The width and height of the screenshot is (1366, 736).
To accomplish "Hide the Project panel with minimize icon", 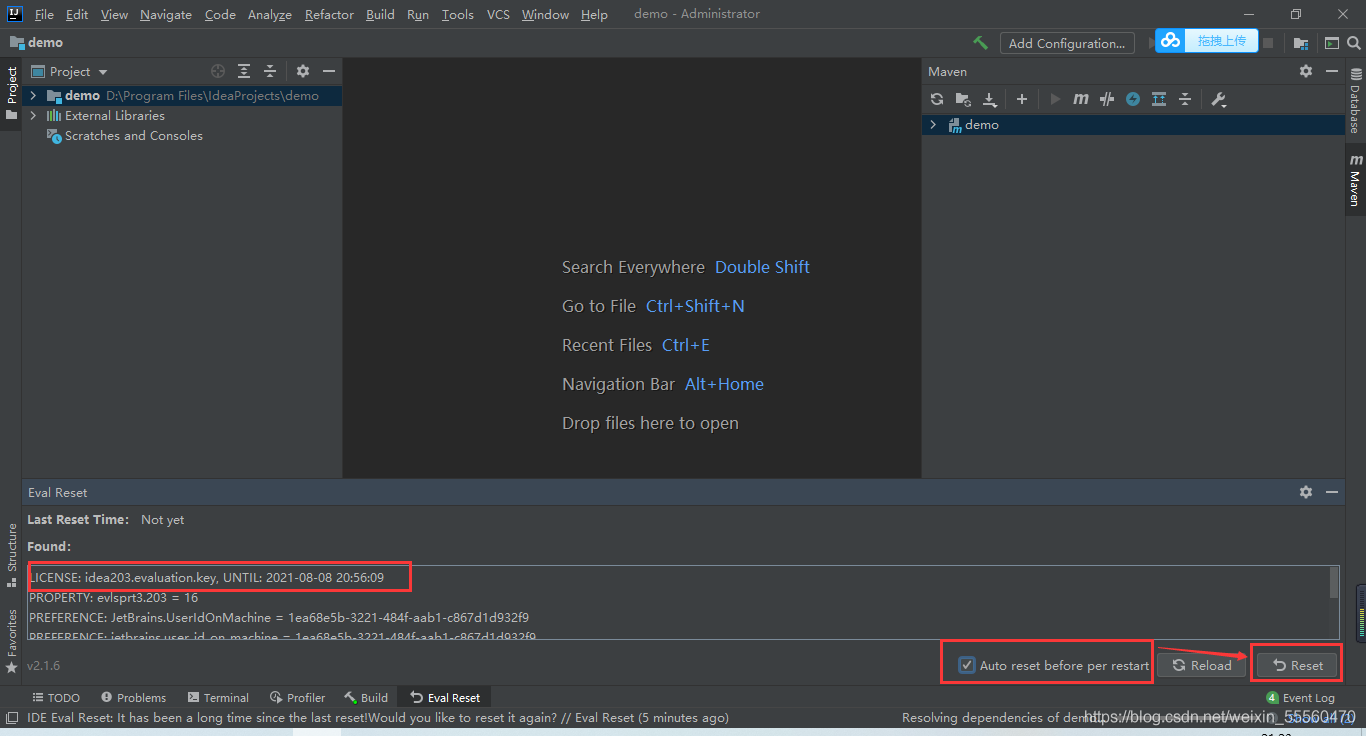I will click(x=328, y=71).
